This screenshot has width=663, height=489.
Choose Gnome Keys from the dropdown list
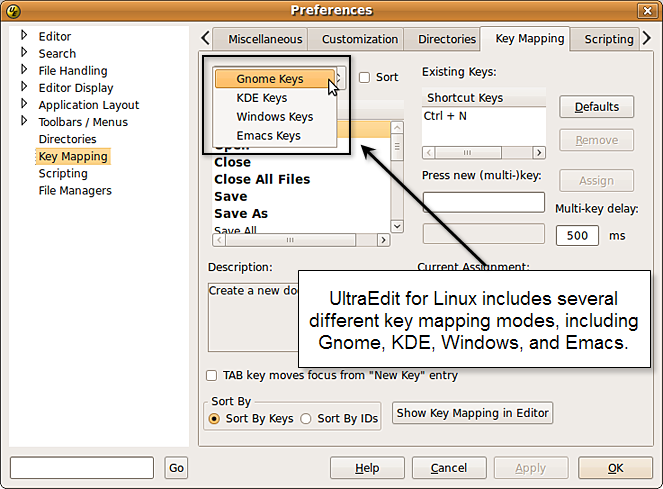tap(274, 79)
